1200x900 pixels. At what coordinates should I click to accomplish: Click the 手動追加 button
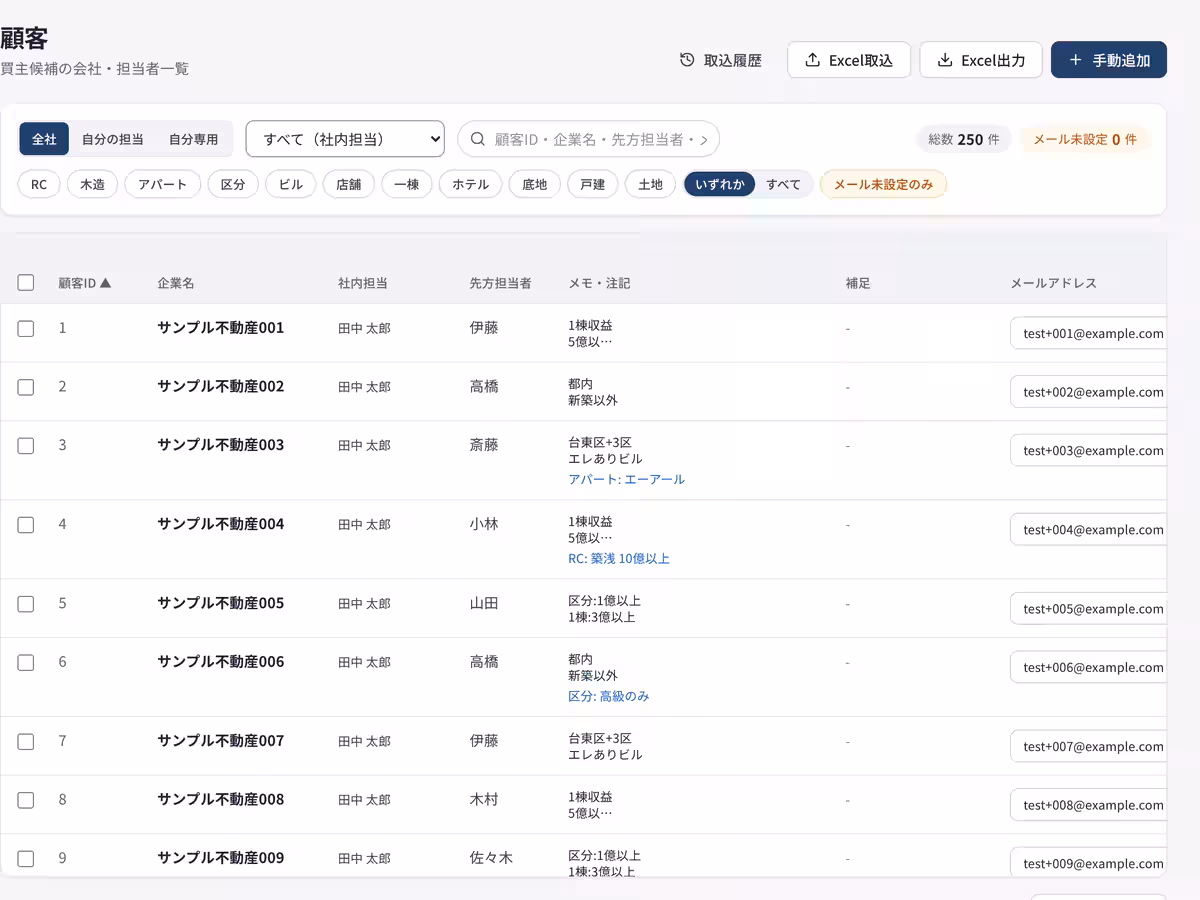(x=1109, y=60)
